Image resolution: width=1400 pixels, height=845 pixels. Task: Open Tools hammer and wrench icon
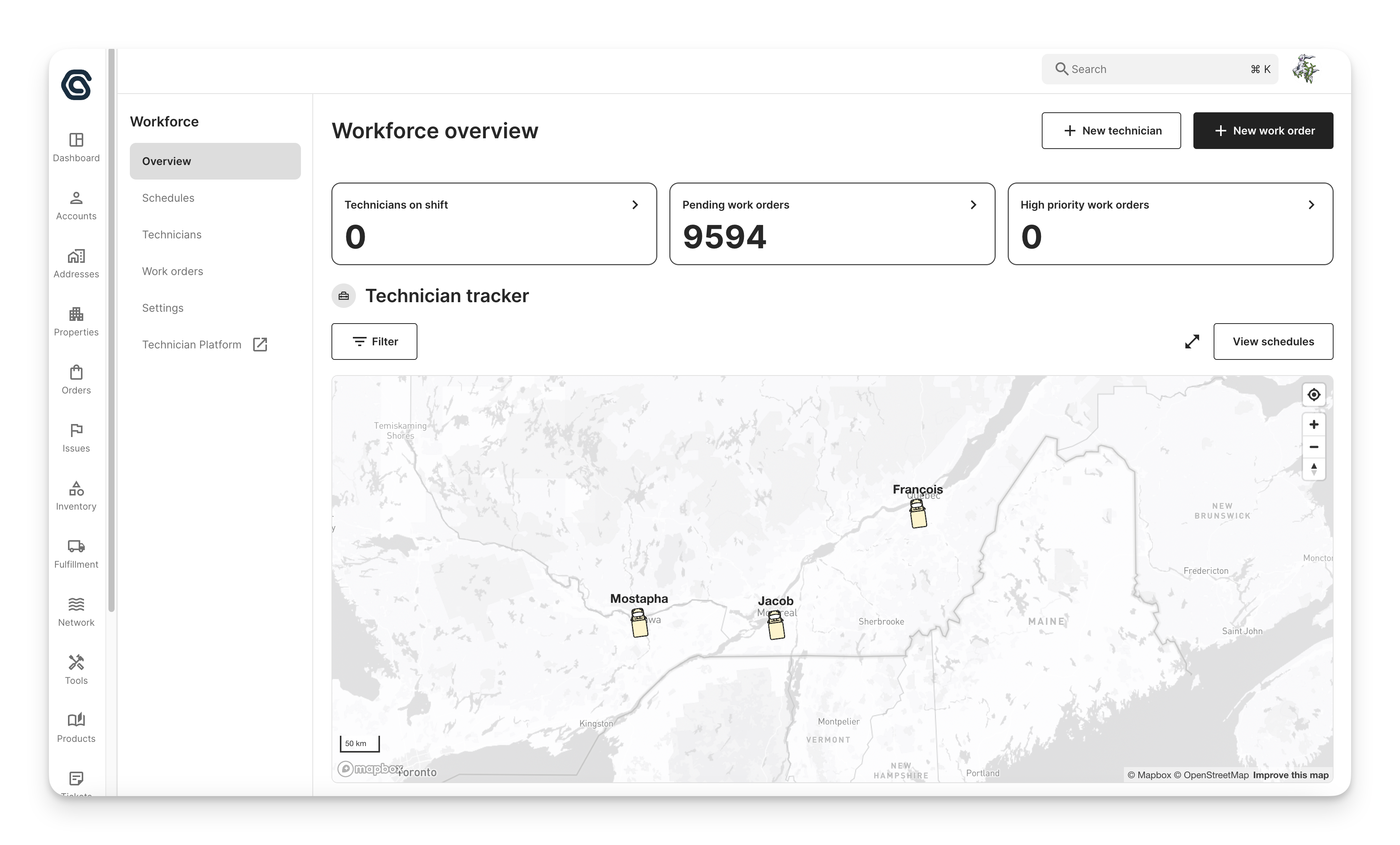[76, 662]
